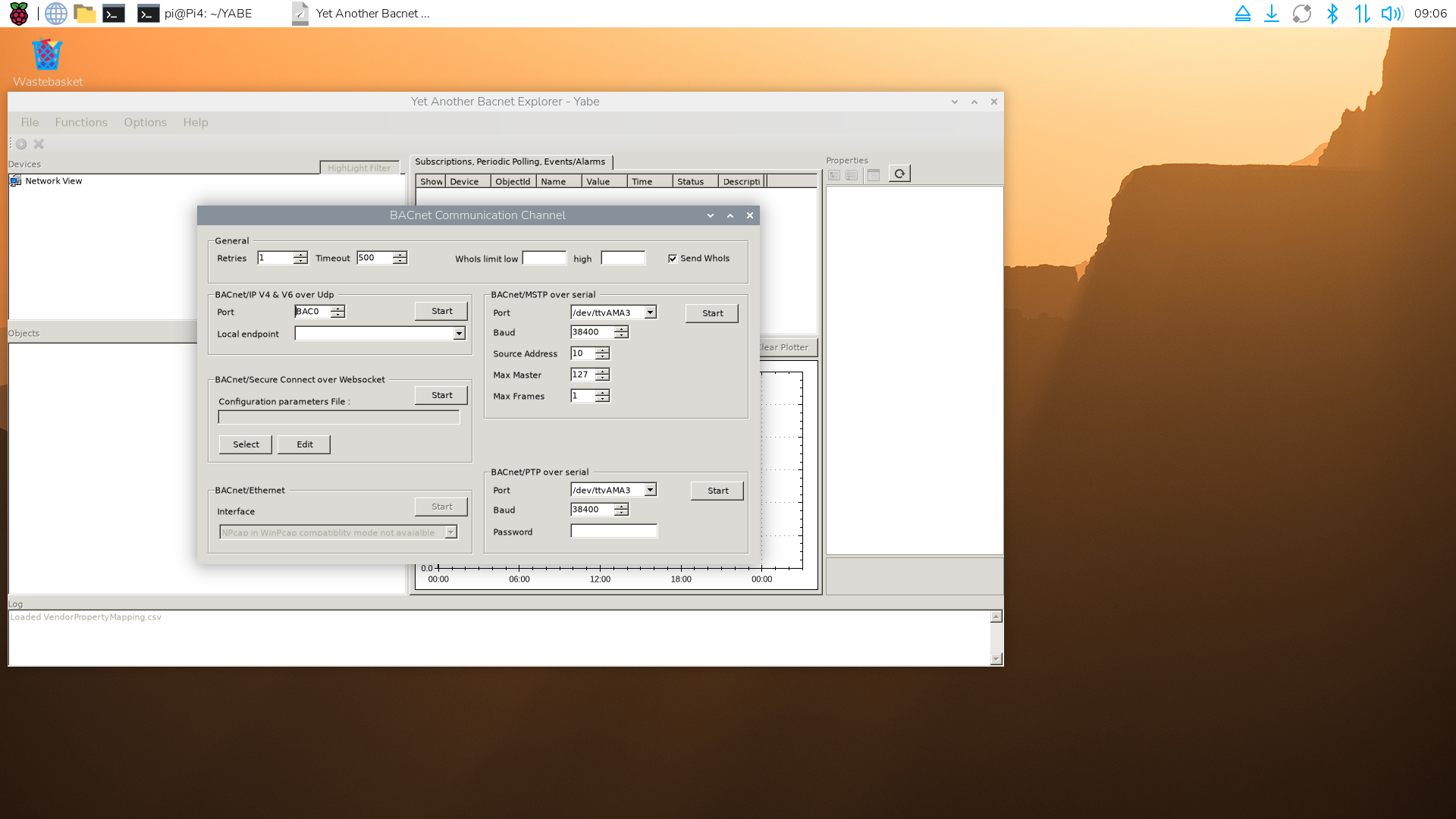1456x819 pixels.
Task: Toggle the Send WhoIs checkbox
Action: 673,259
